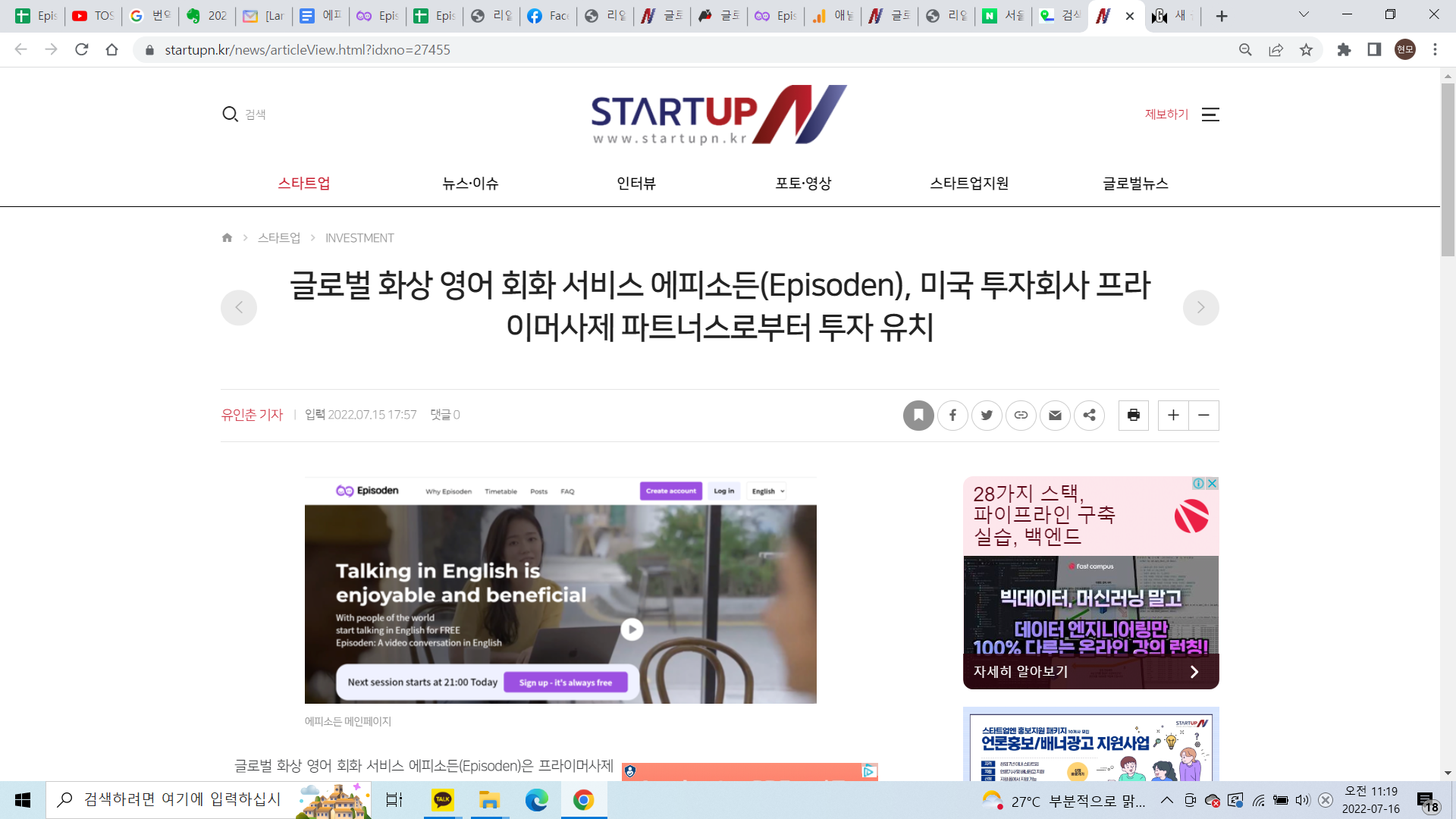Share the article on Twitter
1456x819 pixels.
tap(987, 415)
